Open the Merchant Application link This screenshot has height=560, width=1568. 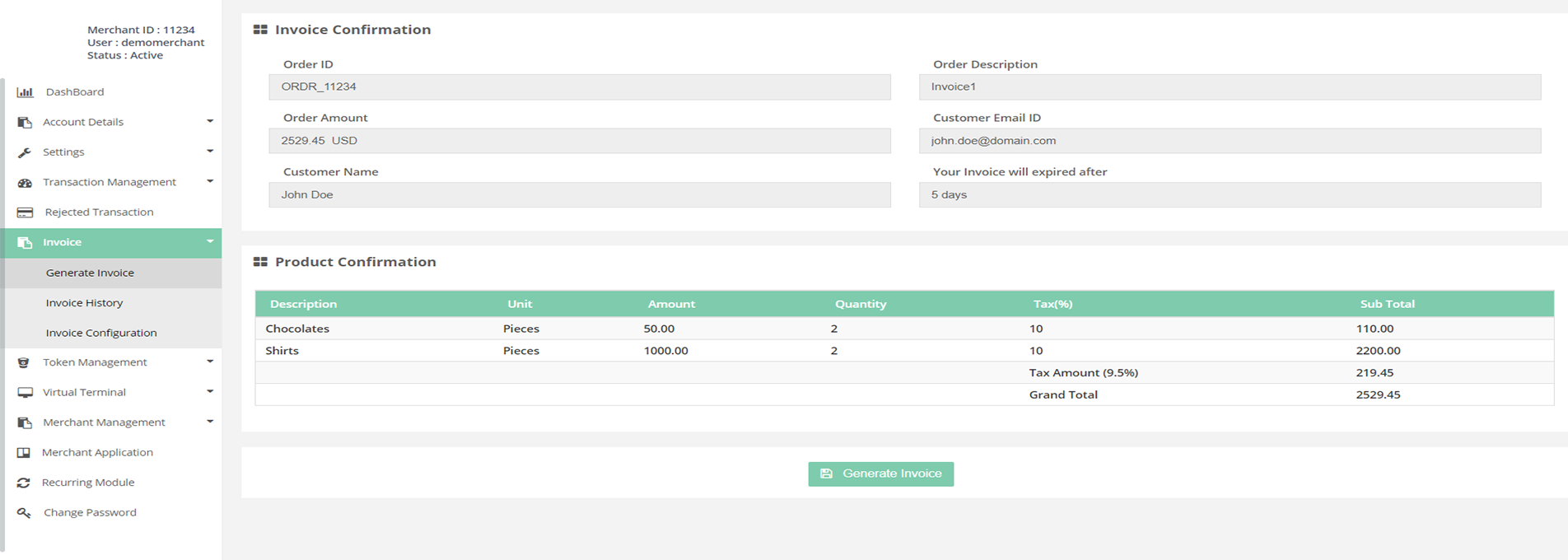pyautogui.click(x=97, y=452)
